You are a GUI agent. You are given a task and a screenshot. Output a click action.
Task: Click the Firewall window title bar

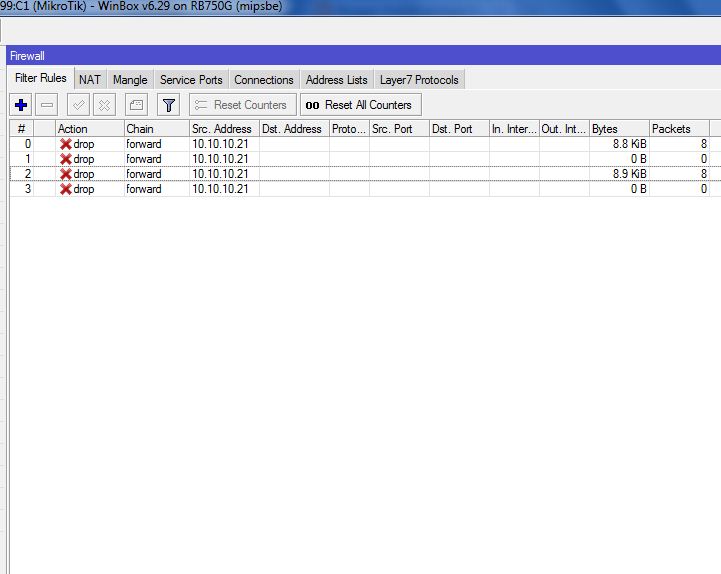click(364, 56)
